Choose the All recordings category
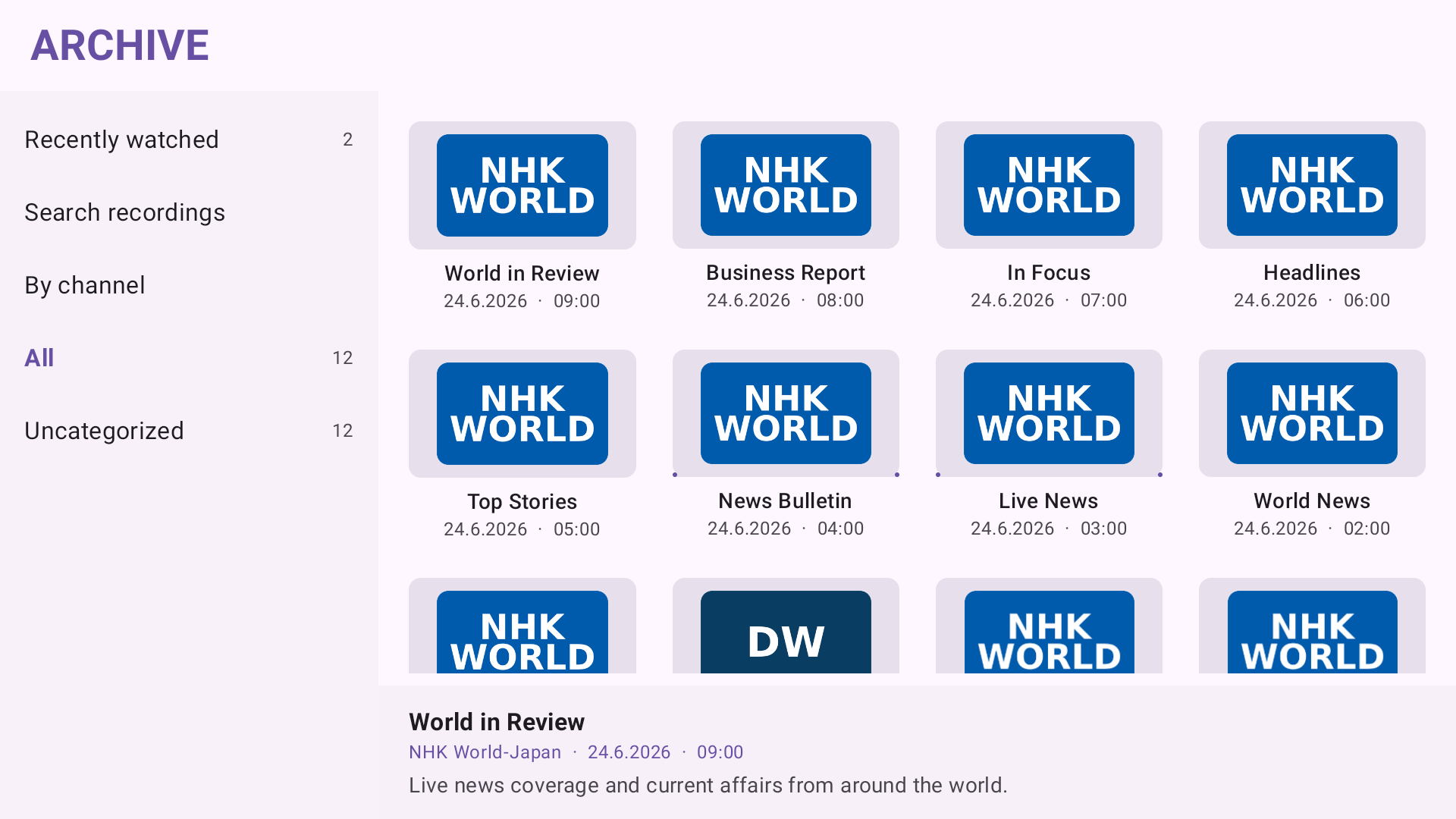 189,358
